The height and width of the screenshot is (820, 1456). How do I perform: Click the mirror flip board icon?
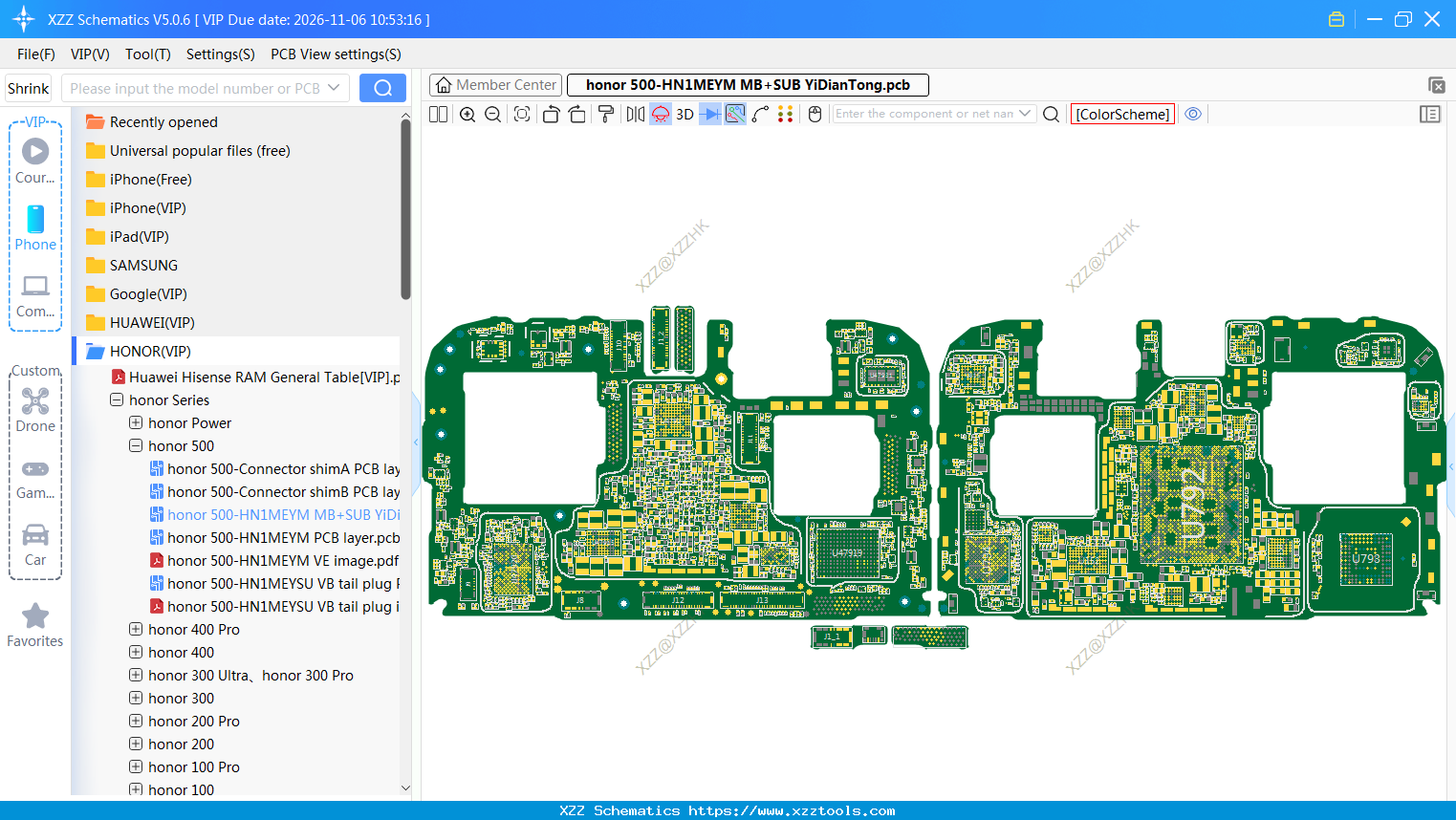(x=635, y=115)
